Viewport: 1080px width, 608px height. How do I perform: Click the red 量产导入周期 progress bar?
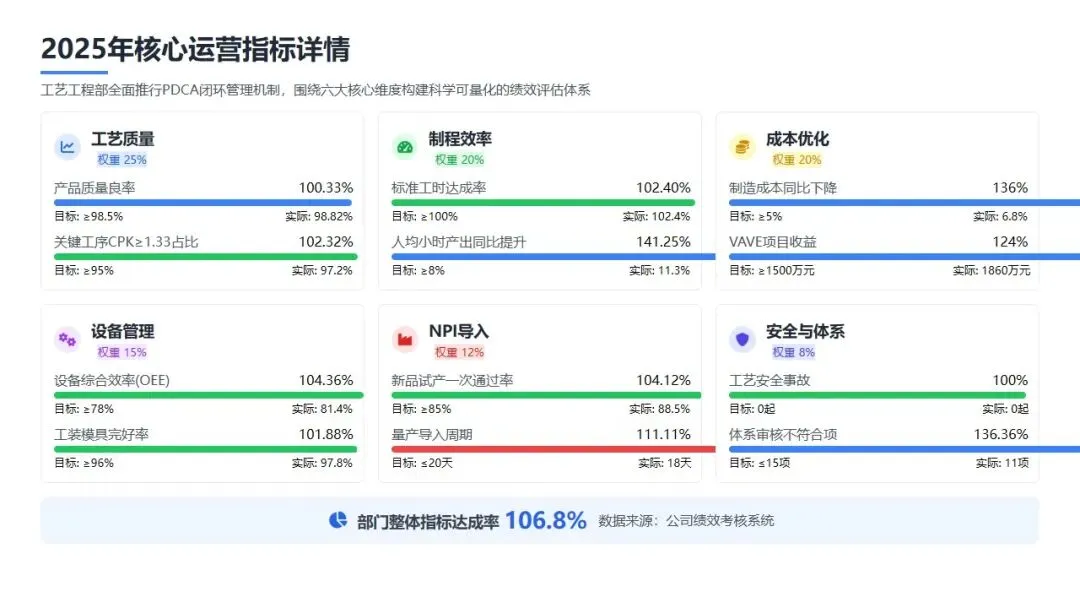(x=553, y=449)
